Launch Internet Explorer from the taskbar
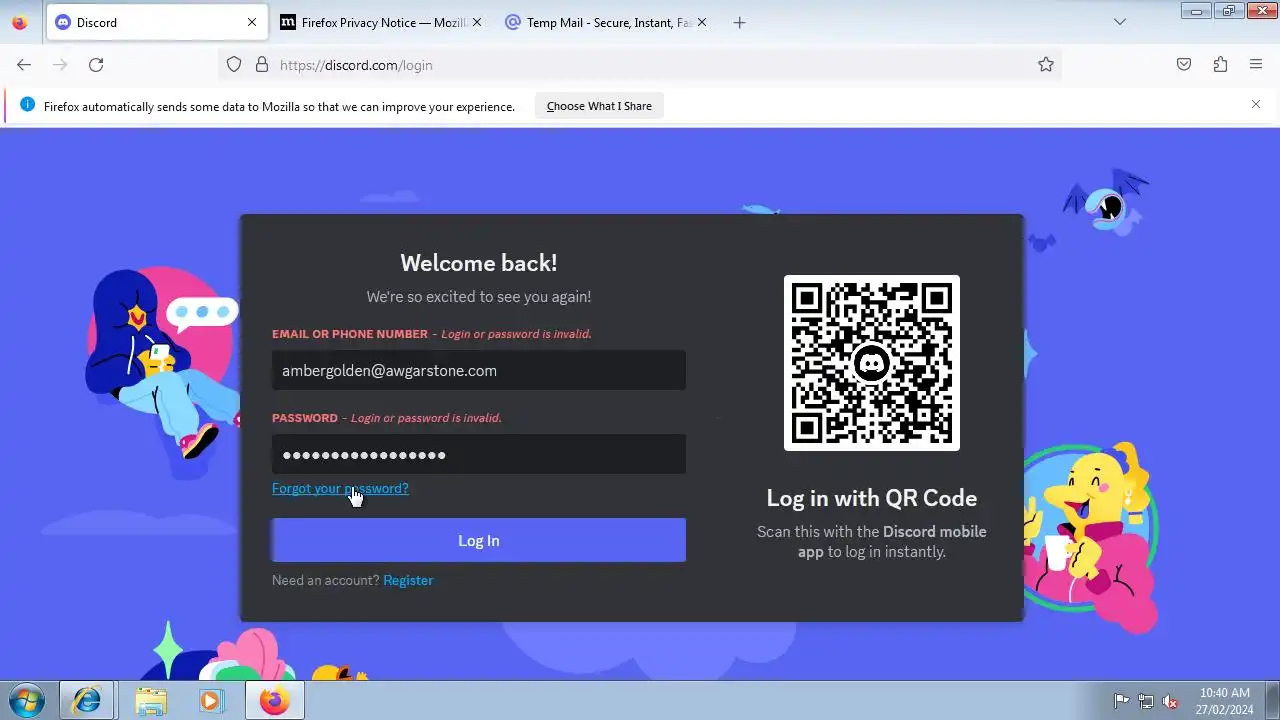1280x720 pixels. click(x=87, y=700)
